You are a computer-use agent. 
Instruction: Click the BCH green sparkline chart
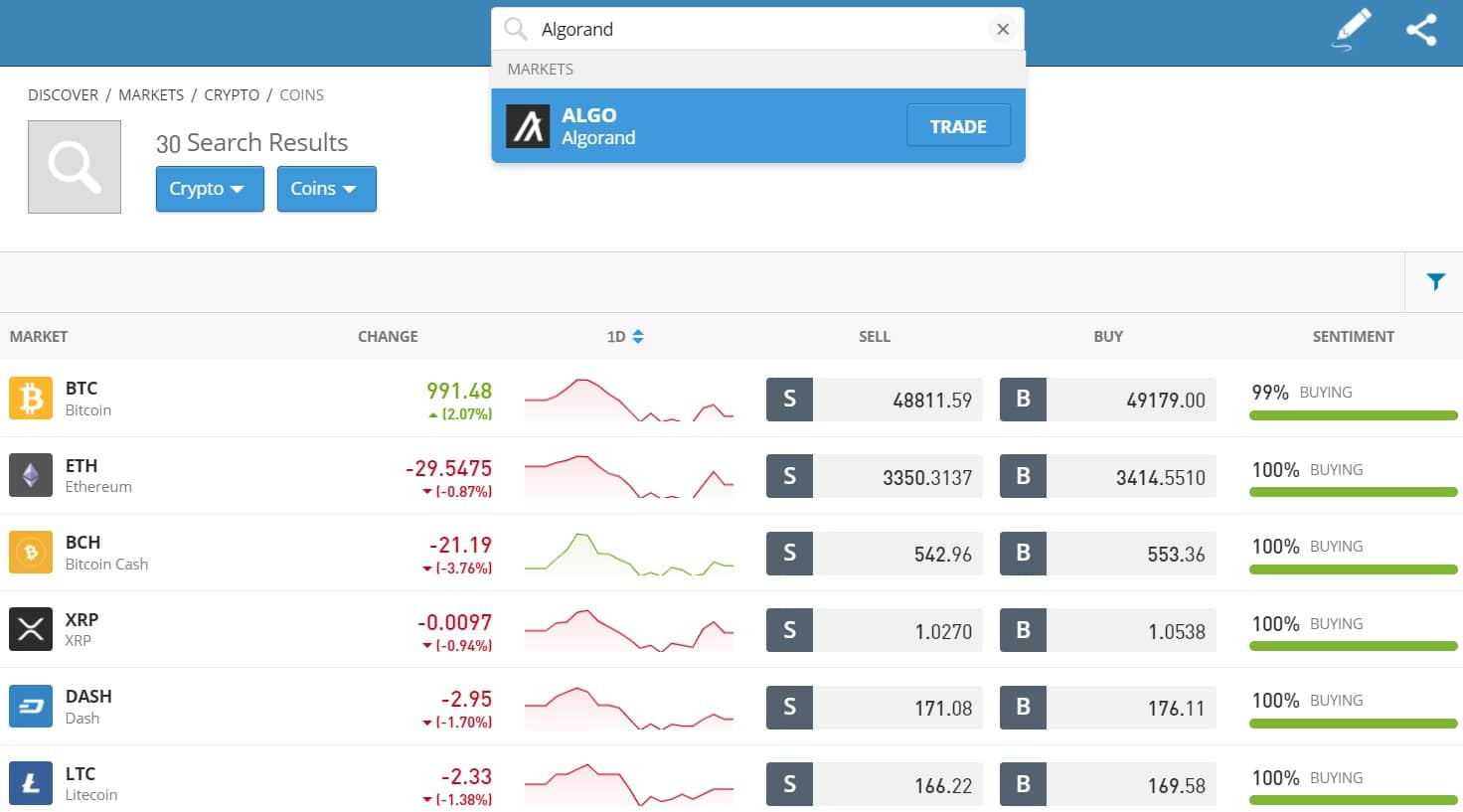[629, 554]
